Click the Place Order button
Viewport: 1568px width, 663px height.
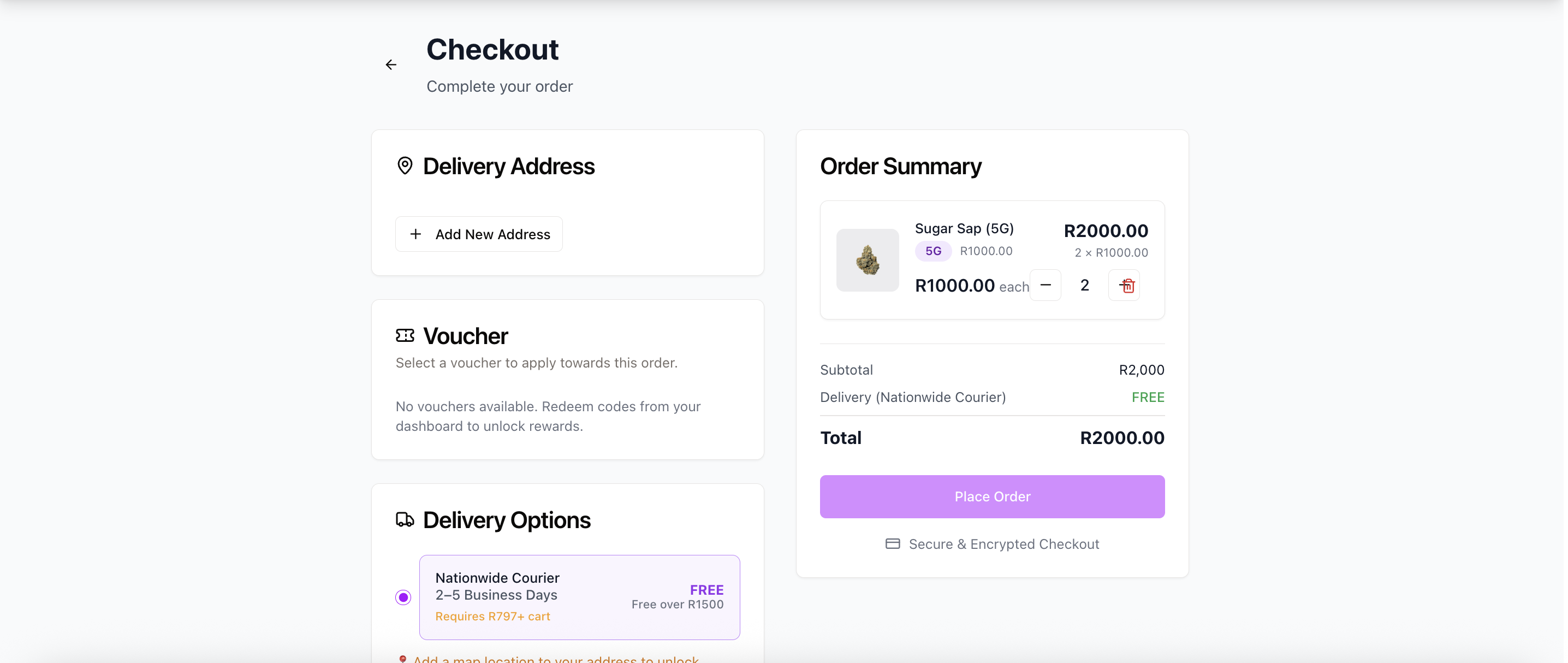(x=991, y=497)
